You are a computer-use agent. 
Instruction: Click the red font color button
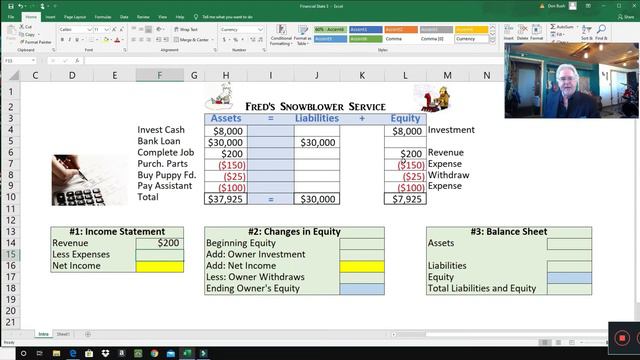tap(118, 40)
